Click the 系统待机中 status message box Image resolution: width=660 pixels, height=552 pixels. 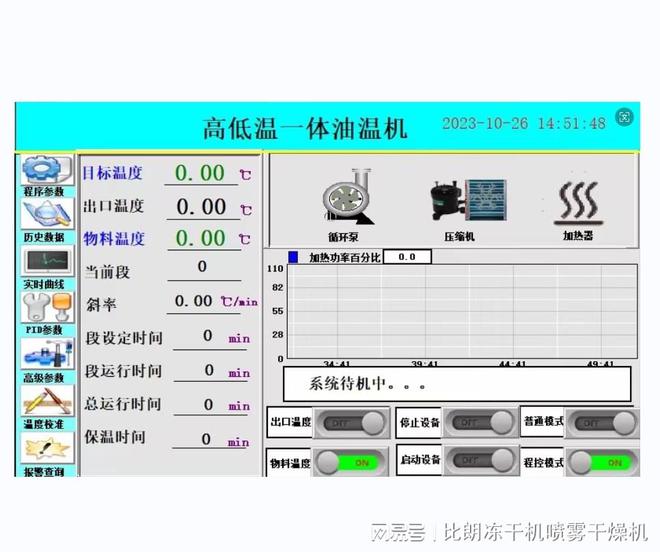457,384
